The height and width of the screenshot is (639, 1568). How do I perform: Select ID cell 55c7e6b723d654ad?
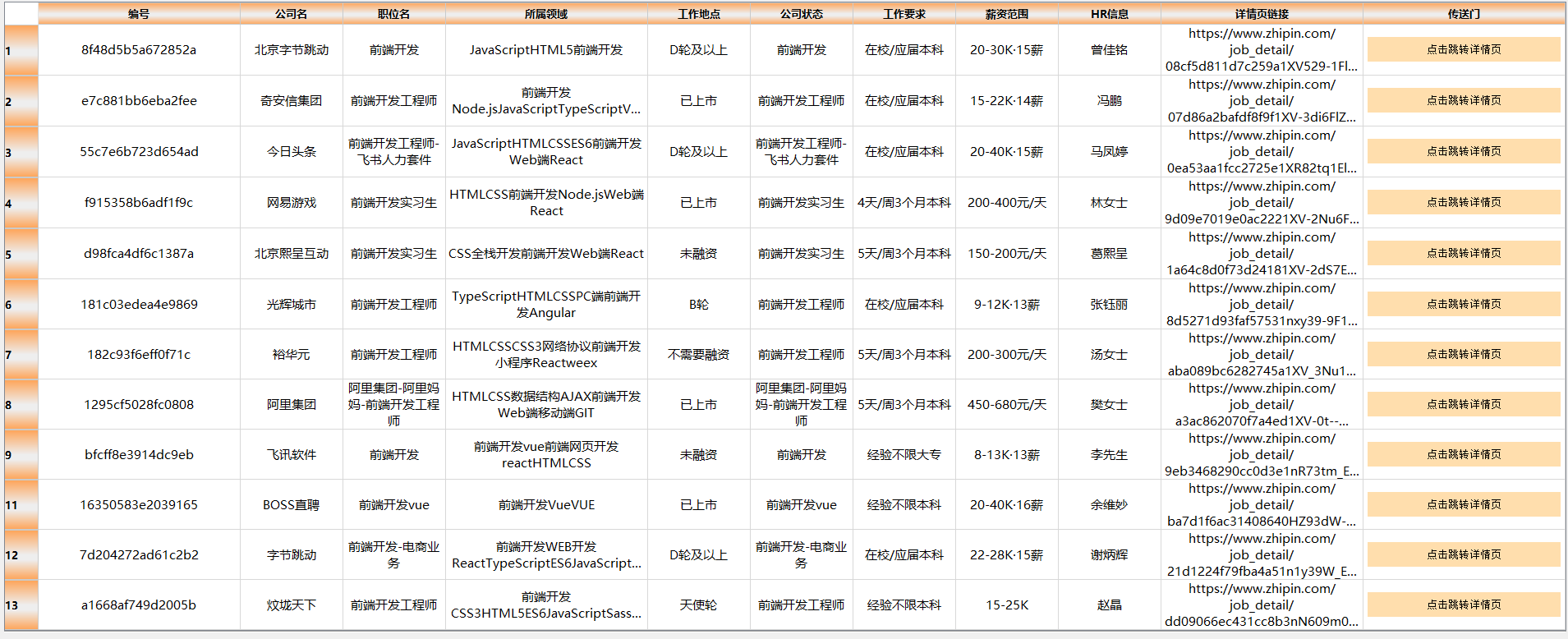click(139, 151)
